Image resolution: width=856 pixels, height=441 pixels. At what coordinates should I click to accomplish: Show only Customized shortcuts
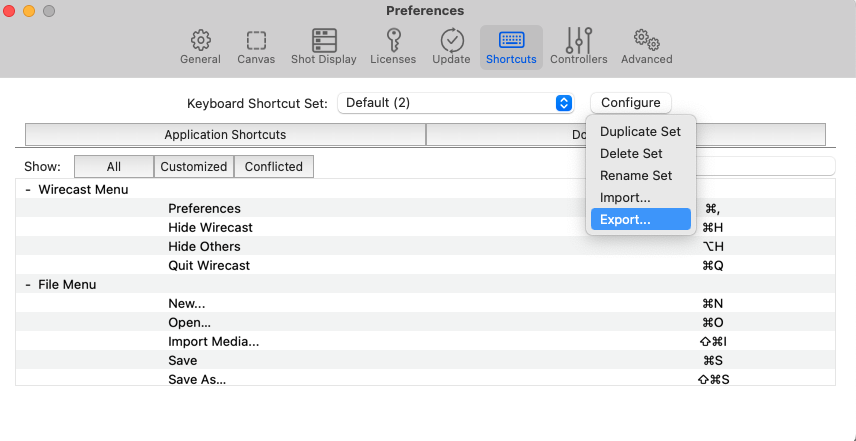pos(194,166)
